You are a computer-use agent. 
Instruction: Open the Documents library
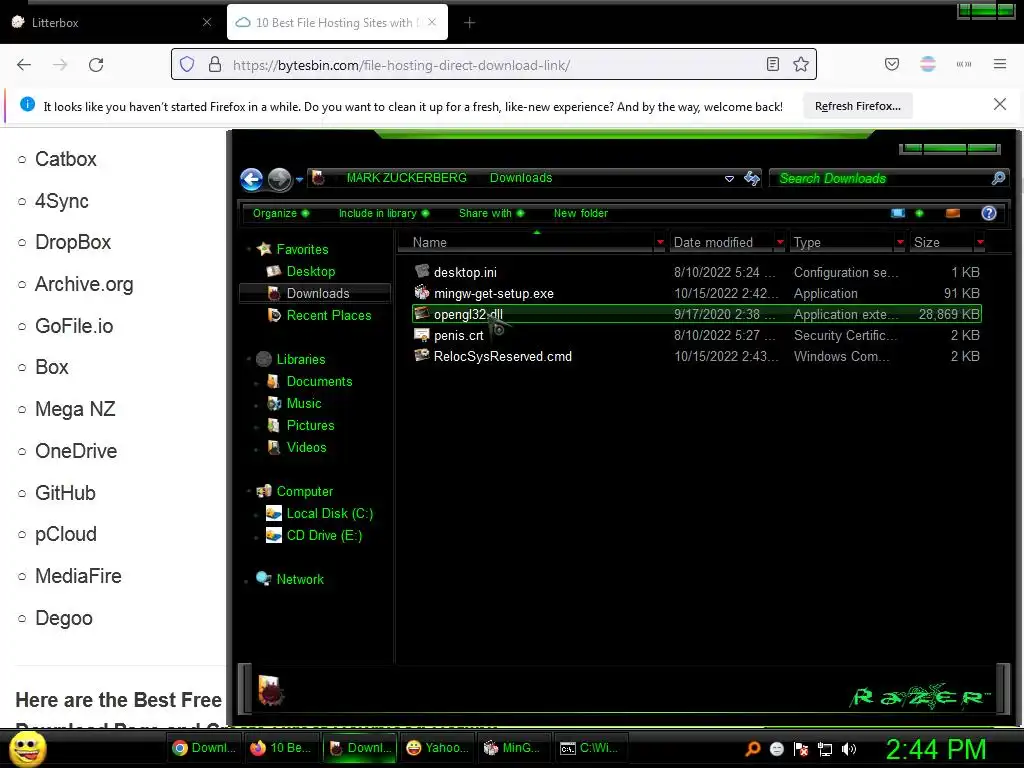(319, 381)
